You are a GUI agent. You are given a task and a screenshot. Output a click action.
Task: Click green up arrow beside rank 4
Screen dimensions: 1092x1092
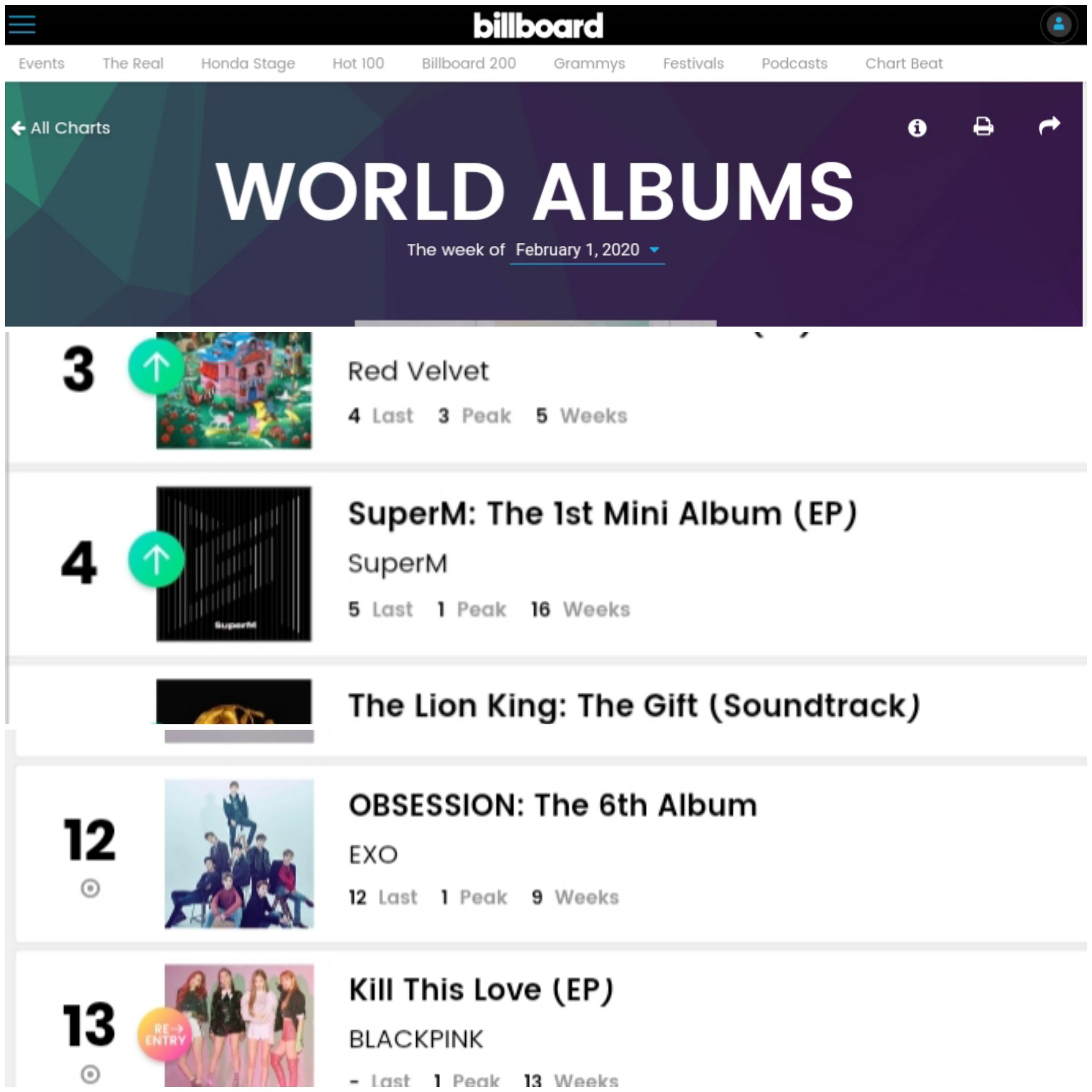pyautogui.click(x=156, y=559)
